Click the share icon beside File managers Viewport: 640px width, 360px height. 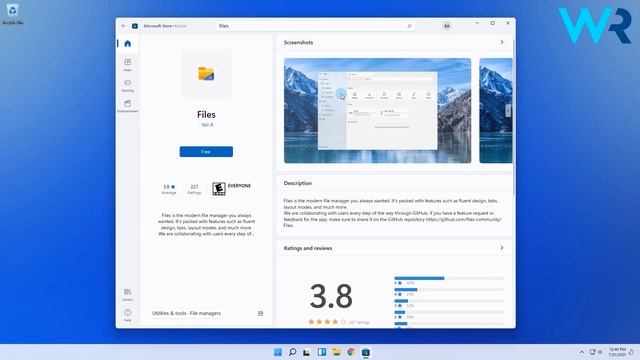[x=260, y=313]
